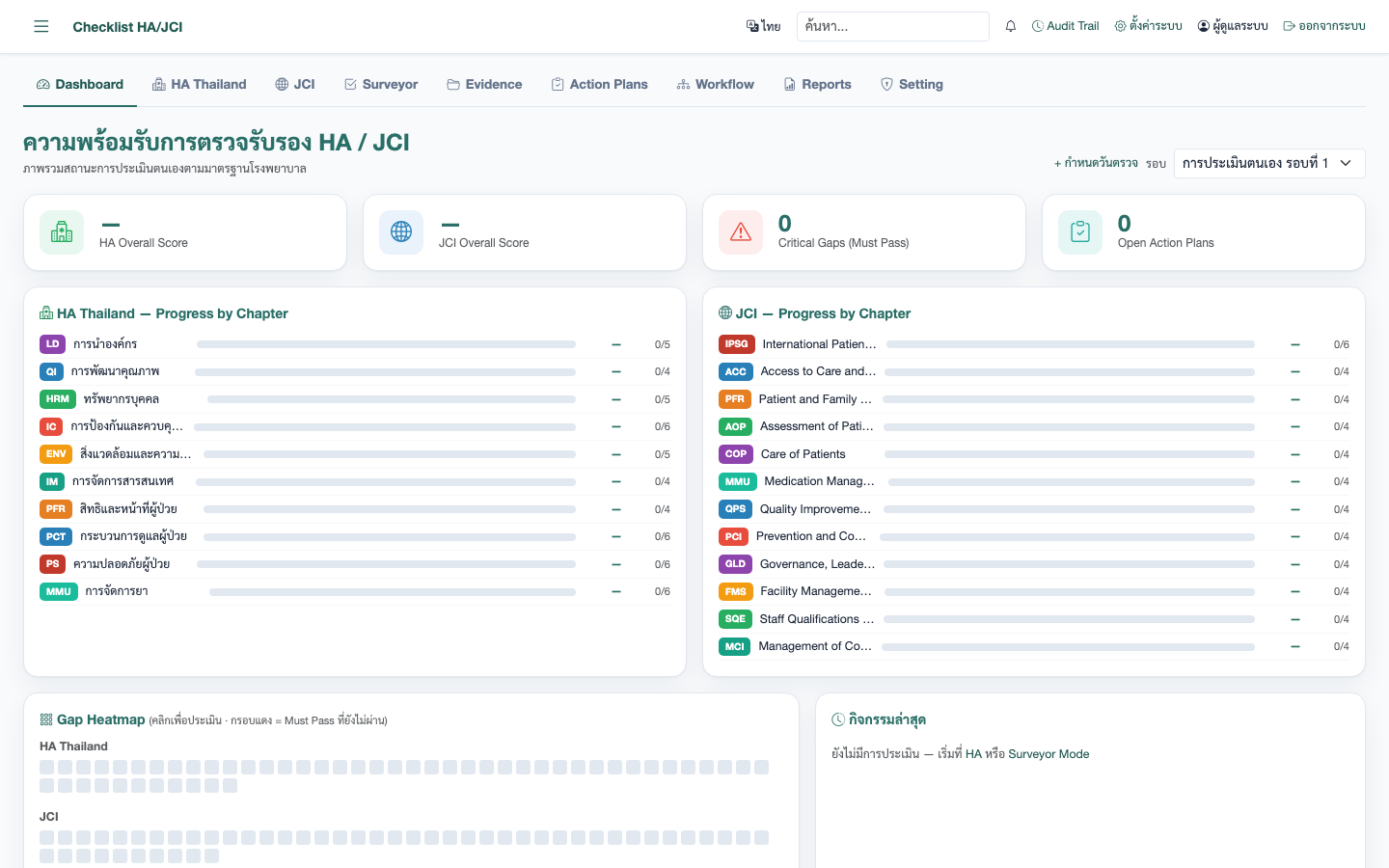The height and width of the screenshot is (868, 1389).
Task: Open the hamburger menu
Action: 41,26
